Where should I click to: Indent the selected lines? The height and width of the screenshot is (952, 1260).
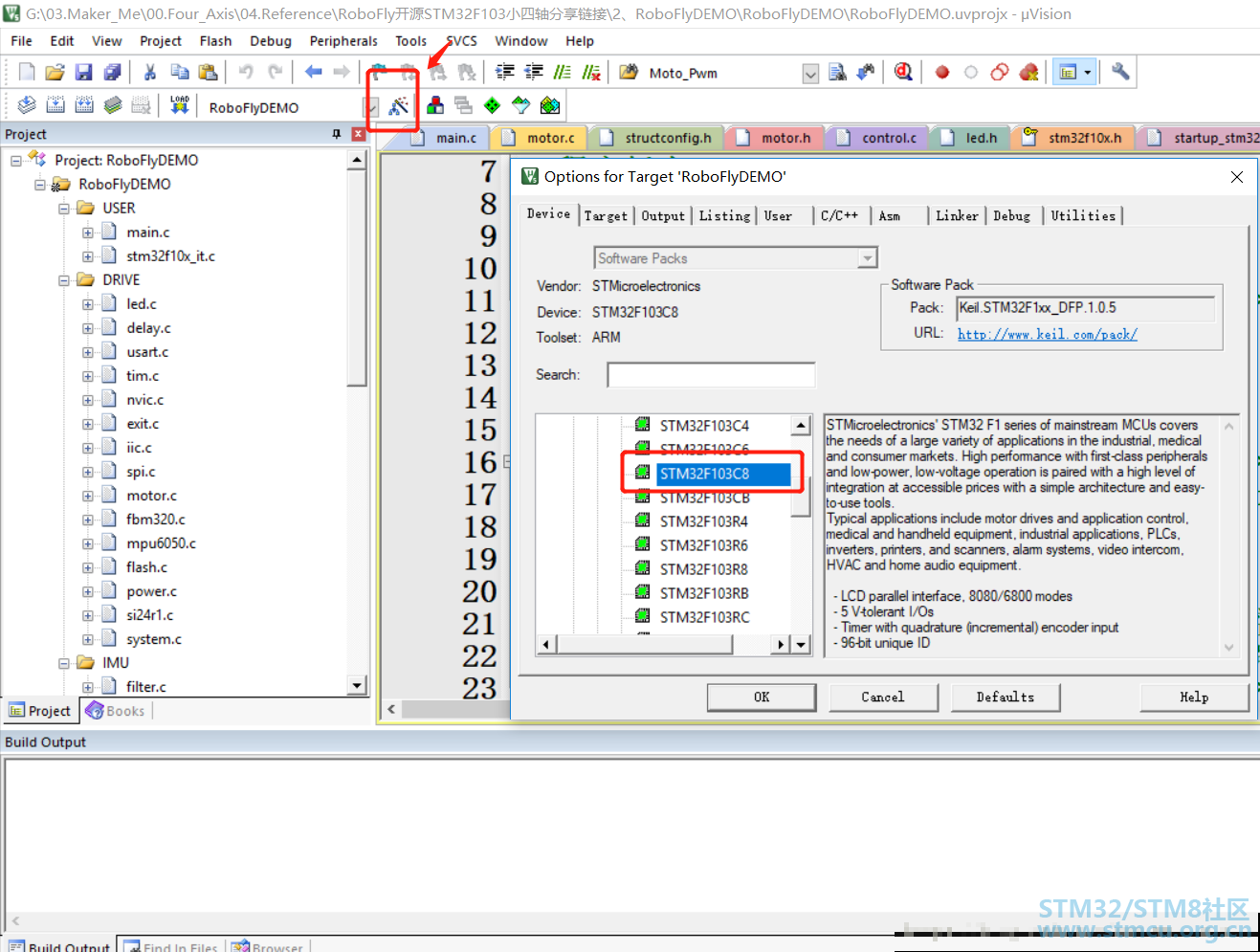tap(505, 73)
